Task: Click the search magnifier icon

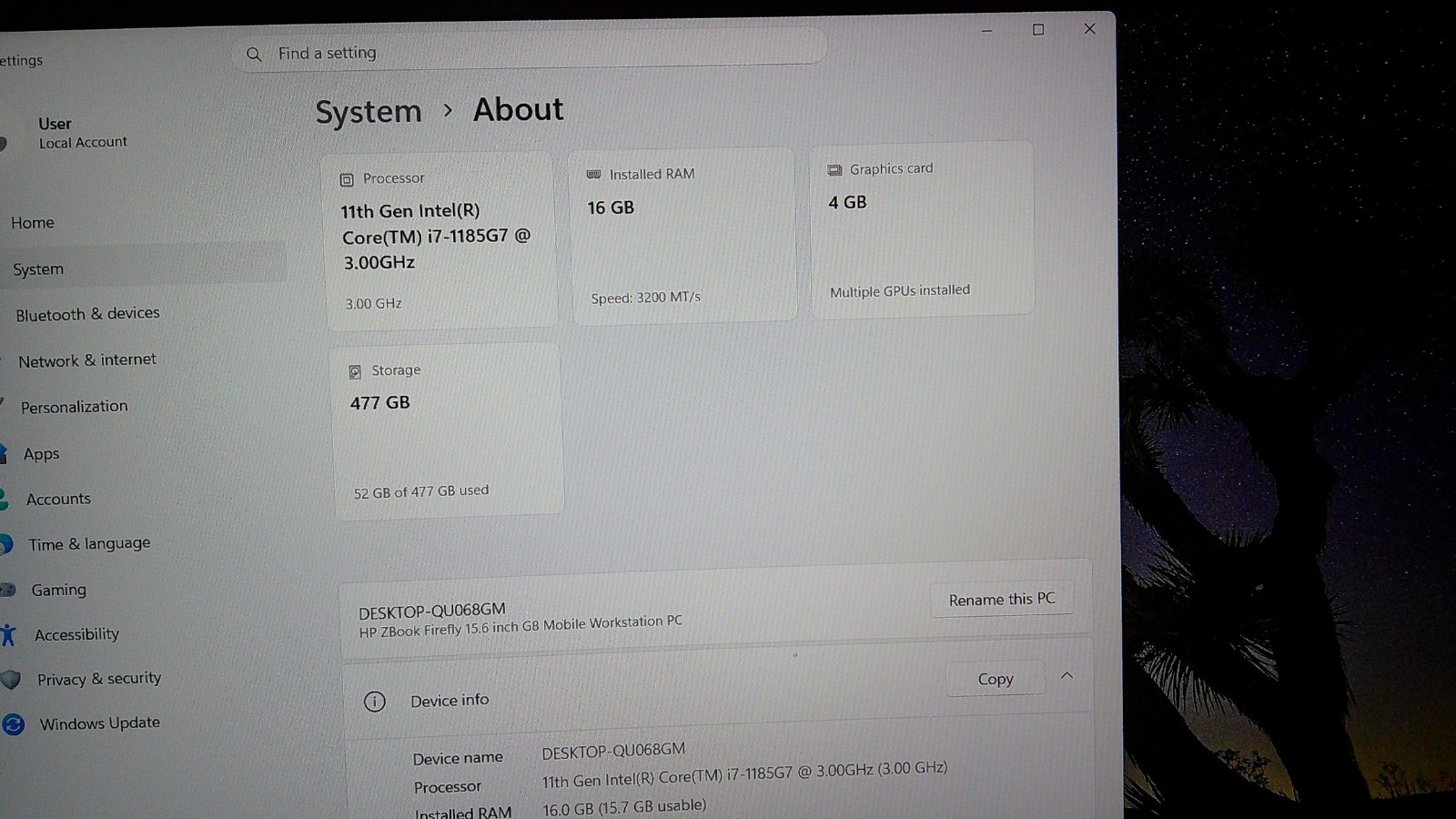Action: pyautogui.click(x=254, y=55)
